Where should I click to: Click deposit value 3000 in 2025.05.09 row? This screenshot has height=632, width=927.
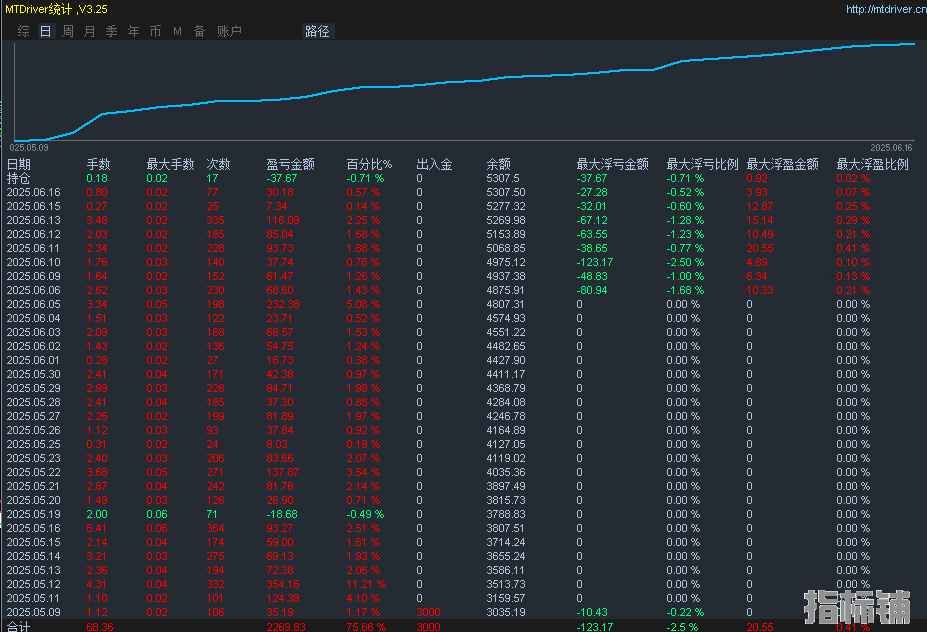click(x=428, y=612)
